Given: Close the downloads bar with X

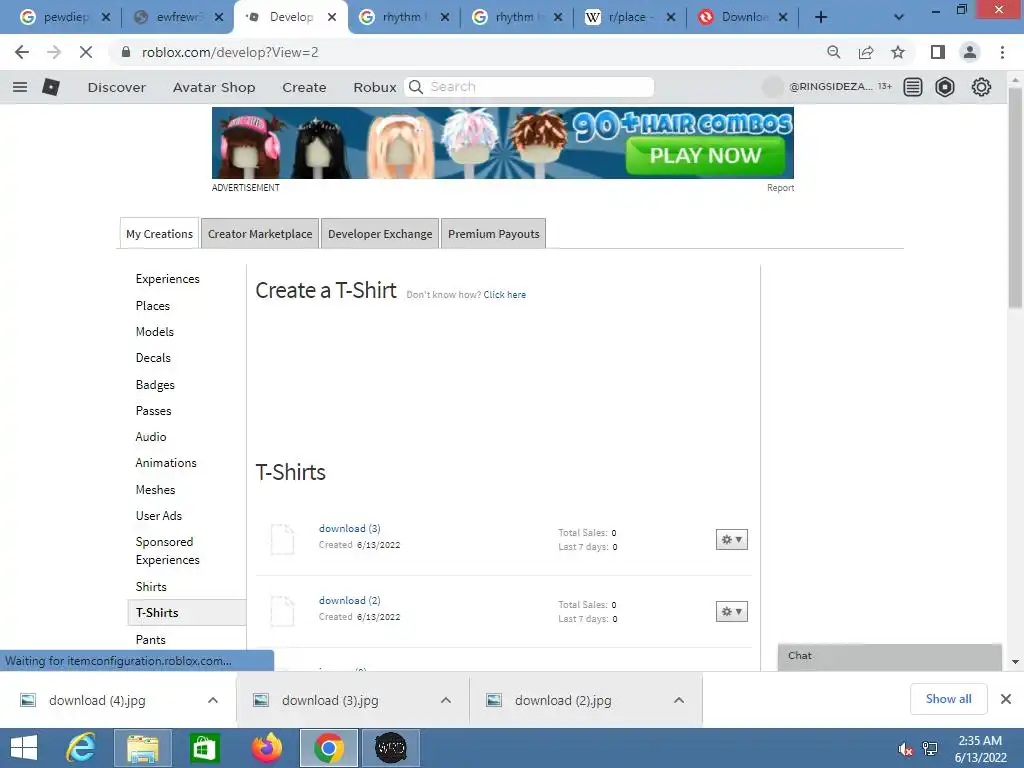Looking at the screenshot, I should click(1006, 699).
